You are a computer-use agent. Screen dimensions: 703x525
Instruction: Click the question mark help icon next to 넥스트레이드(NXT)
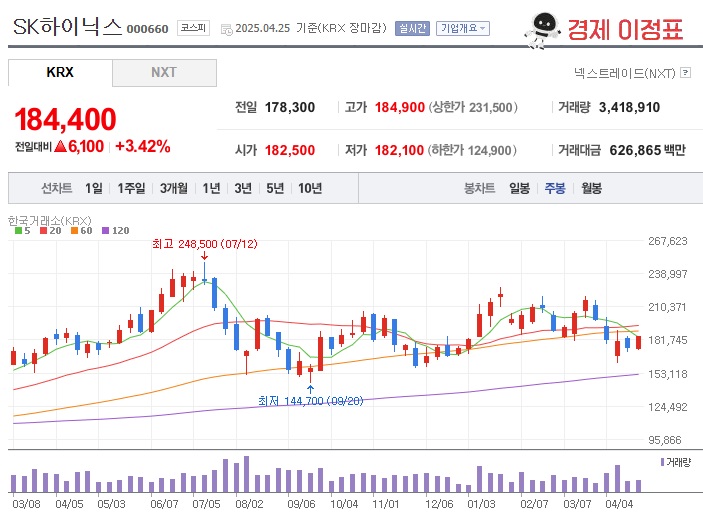tap(685, 72)
